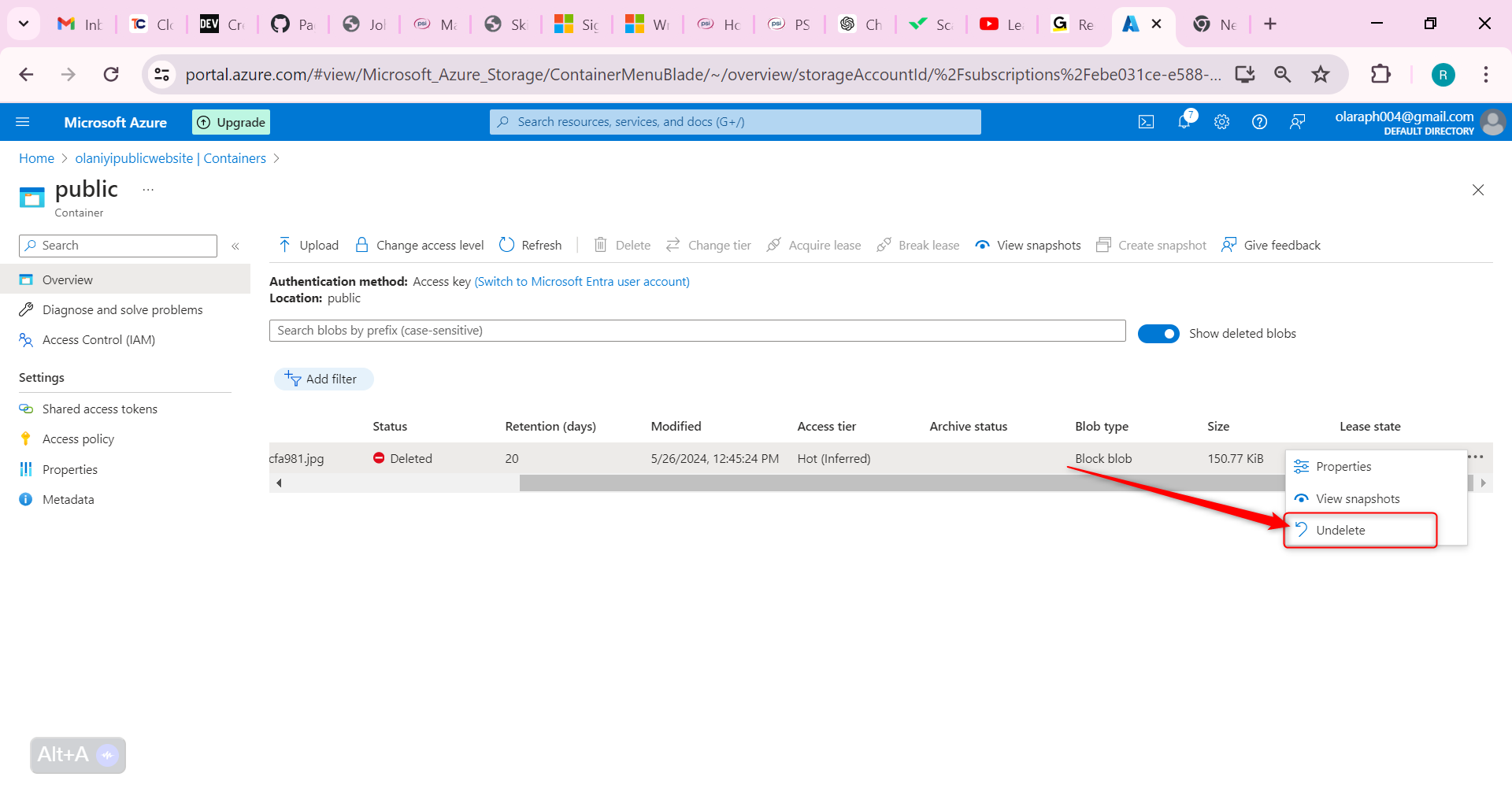1512x803 pixels.
Task: Click the scrollbar right arrow
Action: pos(1484,483)
